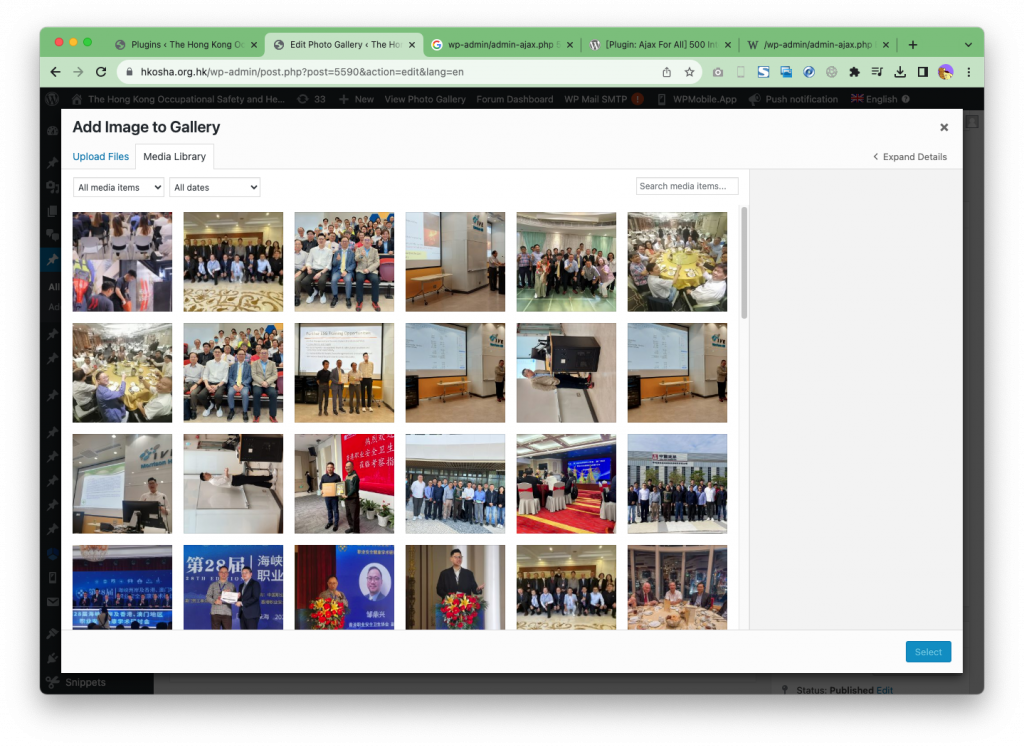Click the media grid vertical scrollbar

(744, 263)
